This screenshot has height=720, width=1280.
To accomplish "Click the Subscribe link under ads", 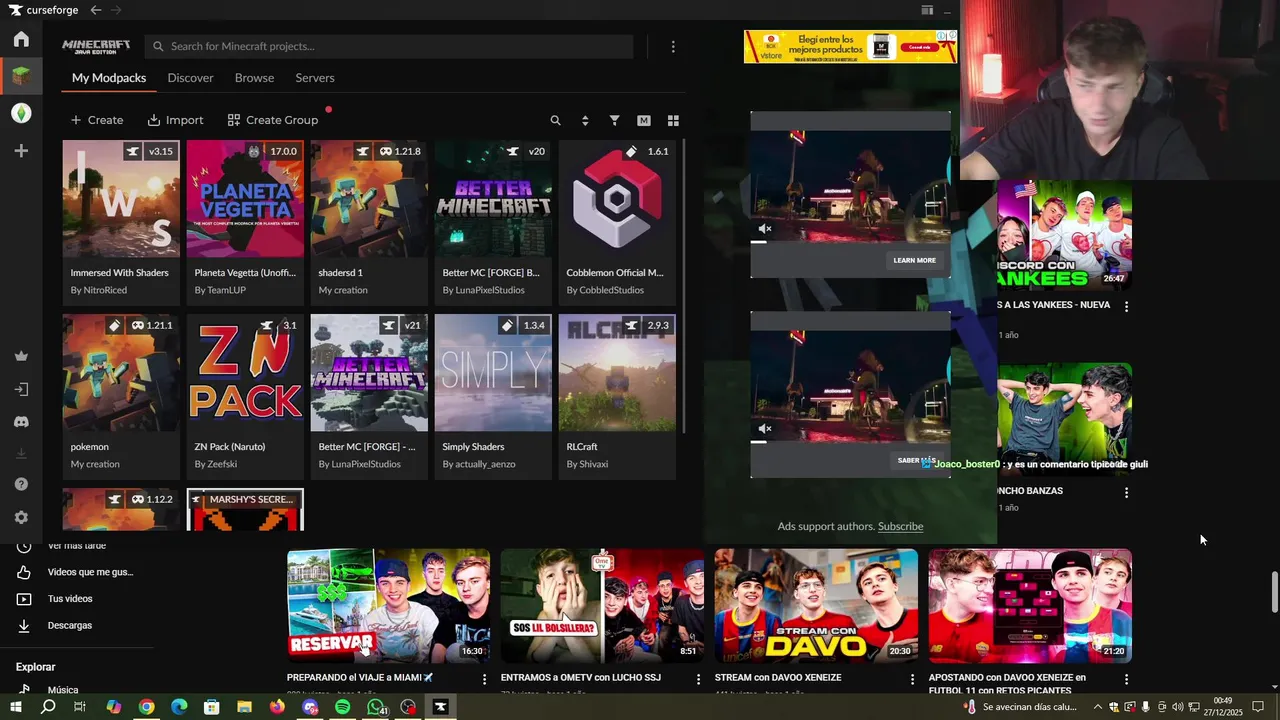I will [900, 526].
